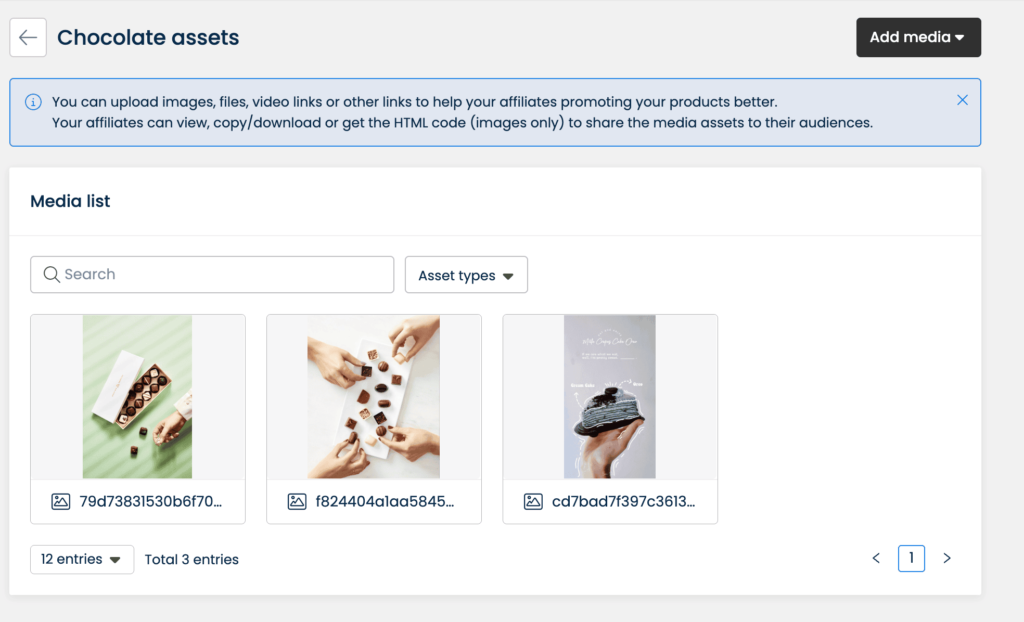Image resolution: width=1024 pixels, height=622 pixels.
Task: Focus the media Search field
Action: (x=220, y=275)
